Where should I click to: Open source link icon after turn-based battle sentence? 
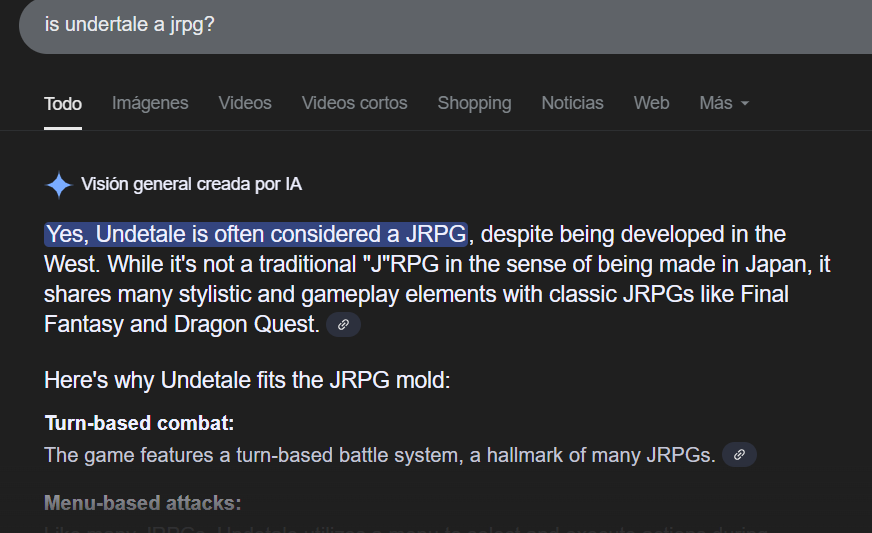point(739,455)
